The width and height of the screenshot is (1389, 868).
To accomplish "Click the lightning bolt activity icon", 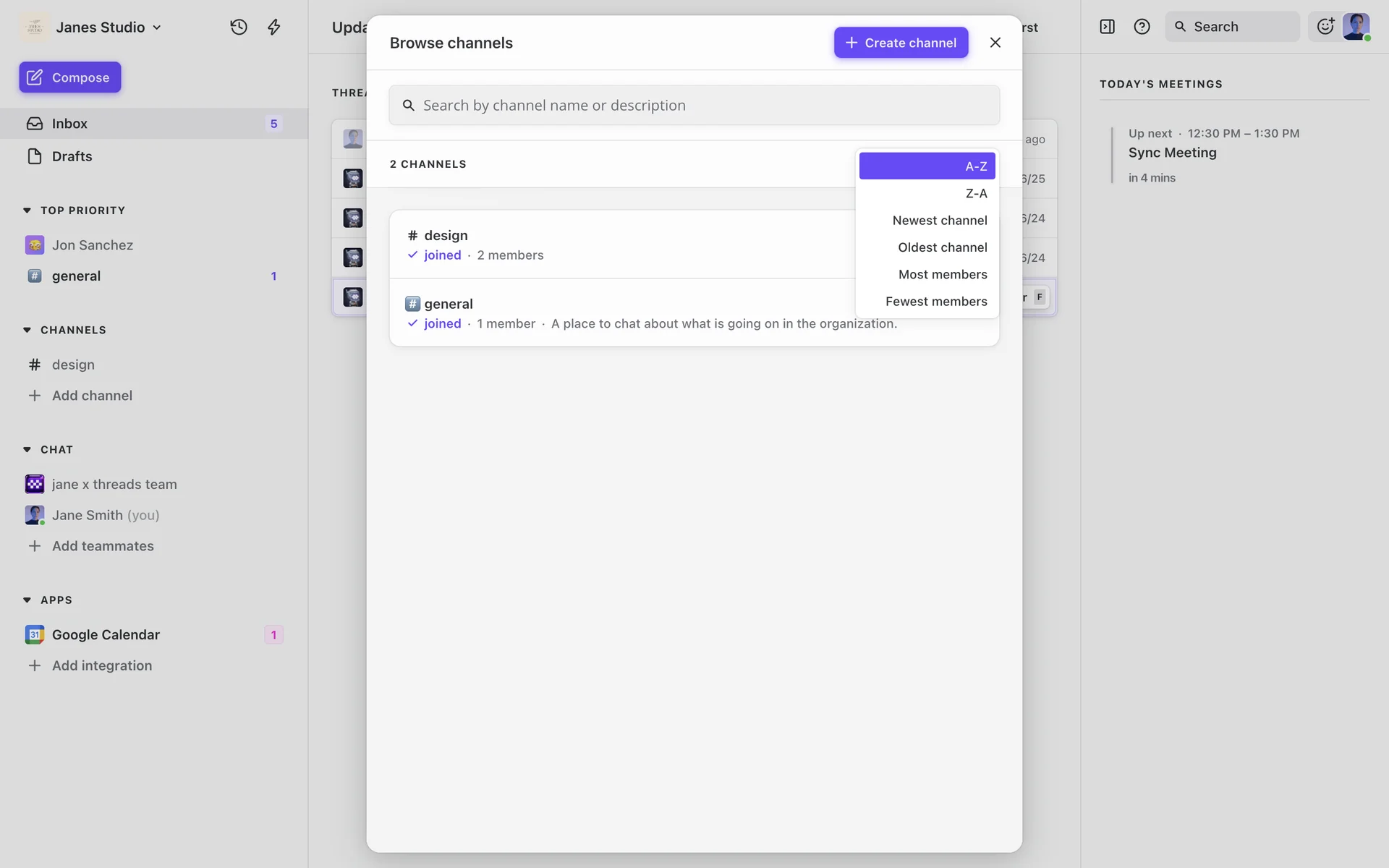I will pyautogui.click(x=273, y=27).
